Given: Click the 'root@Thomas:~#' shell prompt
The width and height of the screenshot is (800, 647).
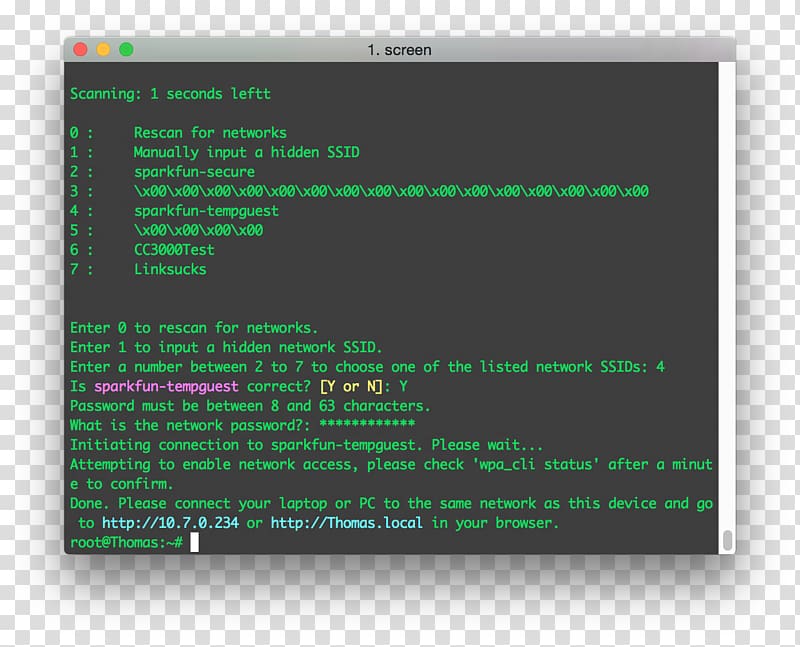Looking at the screenshot, I should pos(127,542).
